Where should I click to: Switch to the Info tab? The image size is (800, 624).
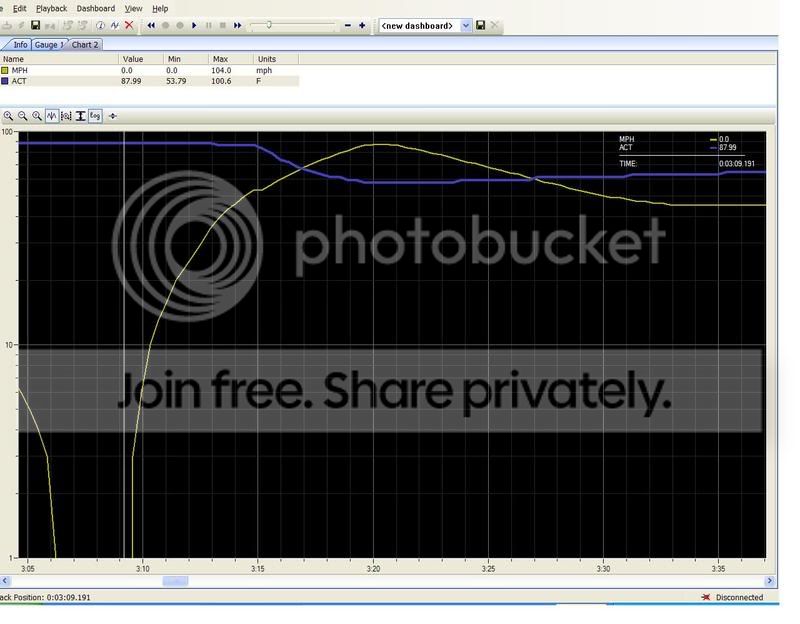click(19, 44)
